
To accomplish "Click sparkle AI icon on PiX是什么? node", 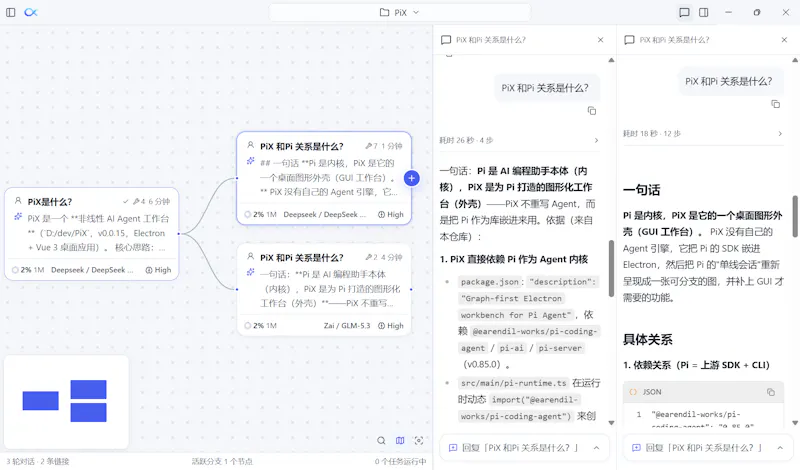I will pyautogui.click(x=18, y=217).
